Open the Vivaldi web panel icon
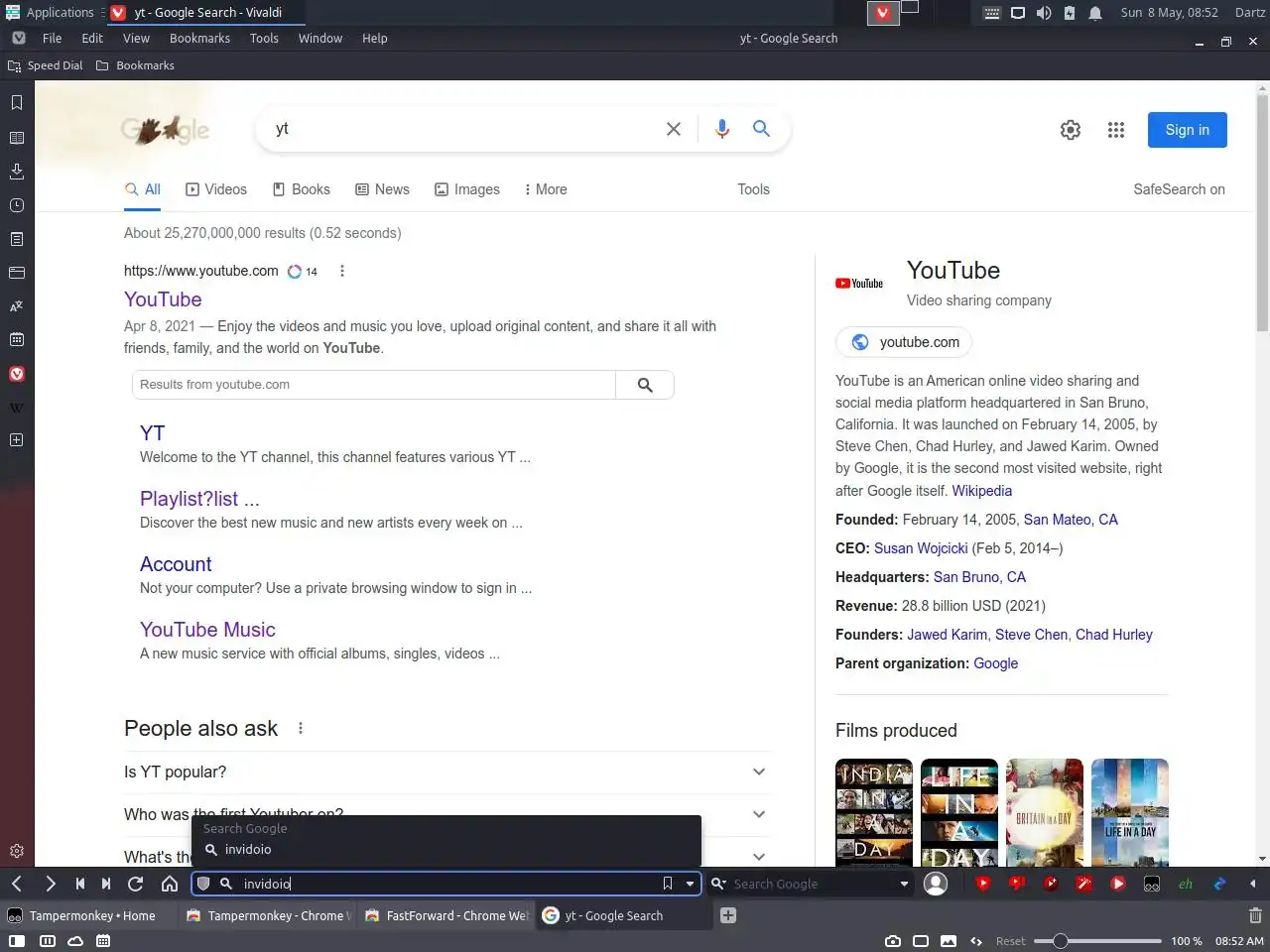 17,374
